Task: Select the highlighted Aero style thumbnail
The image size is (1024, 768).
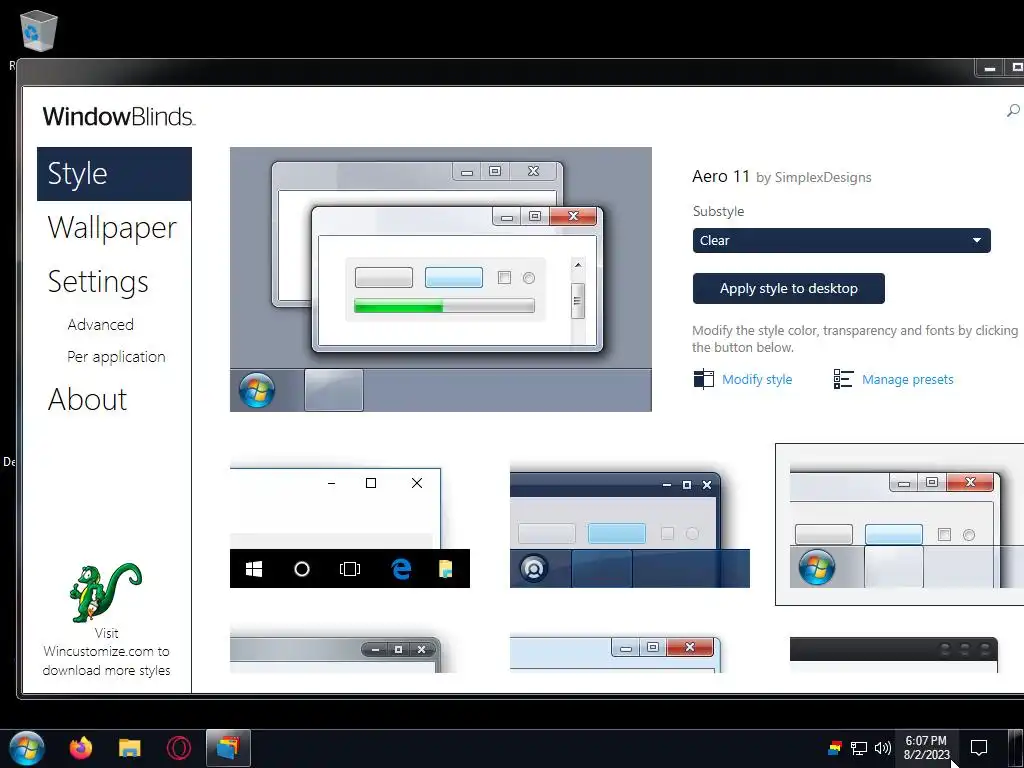Action: [899, 524]
